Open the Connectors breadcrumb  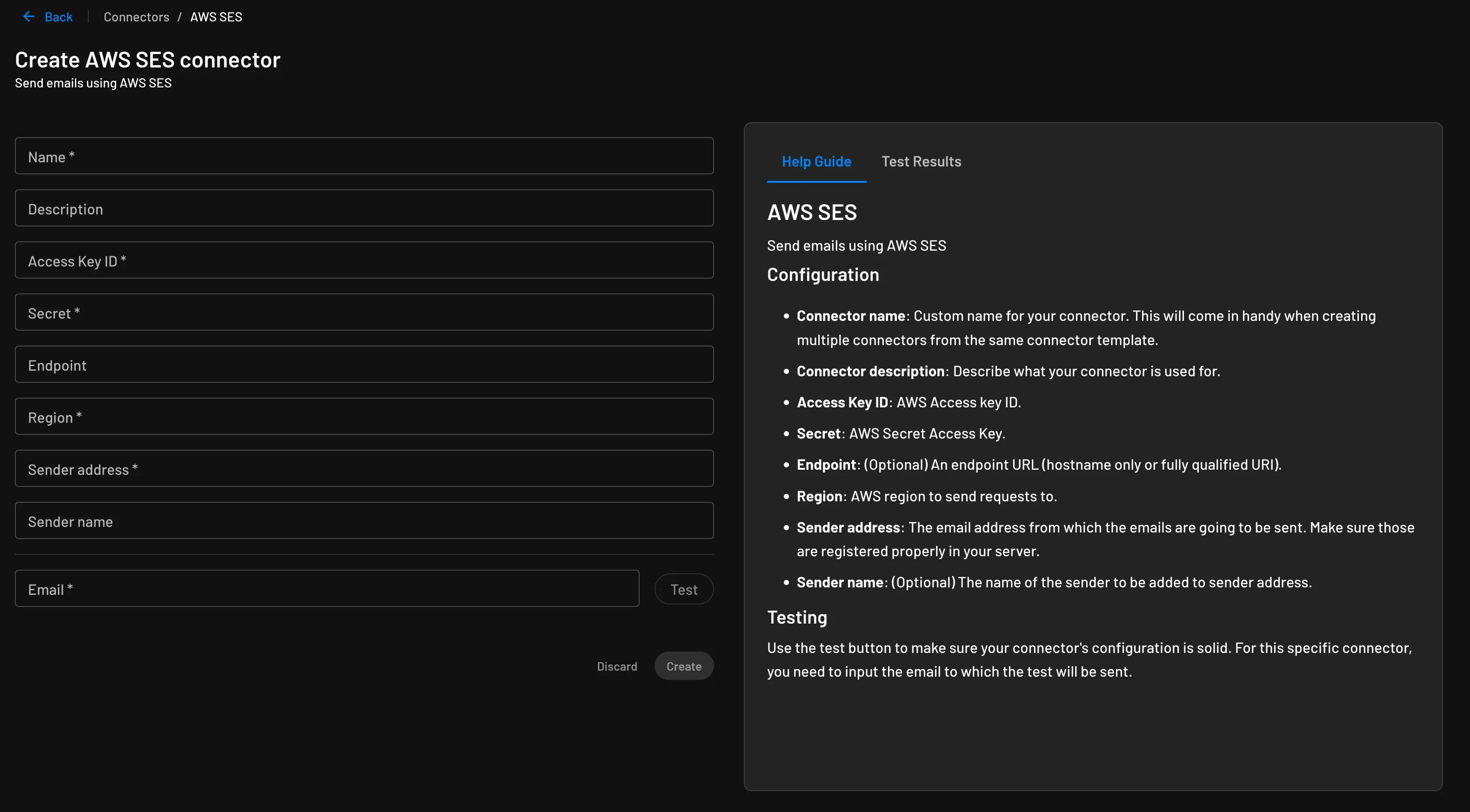pos(136,17)
